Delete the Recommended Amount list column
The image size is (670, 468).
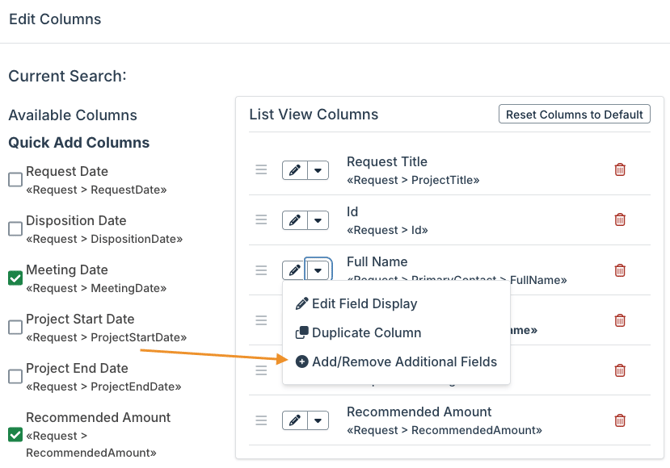[620, 420]
